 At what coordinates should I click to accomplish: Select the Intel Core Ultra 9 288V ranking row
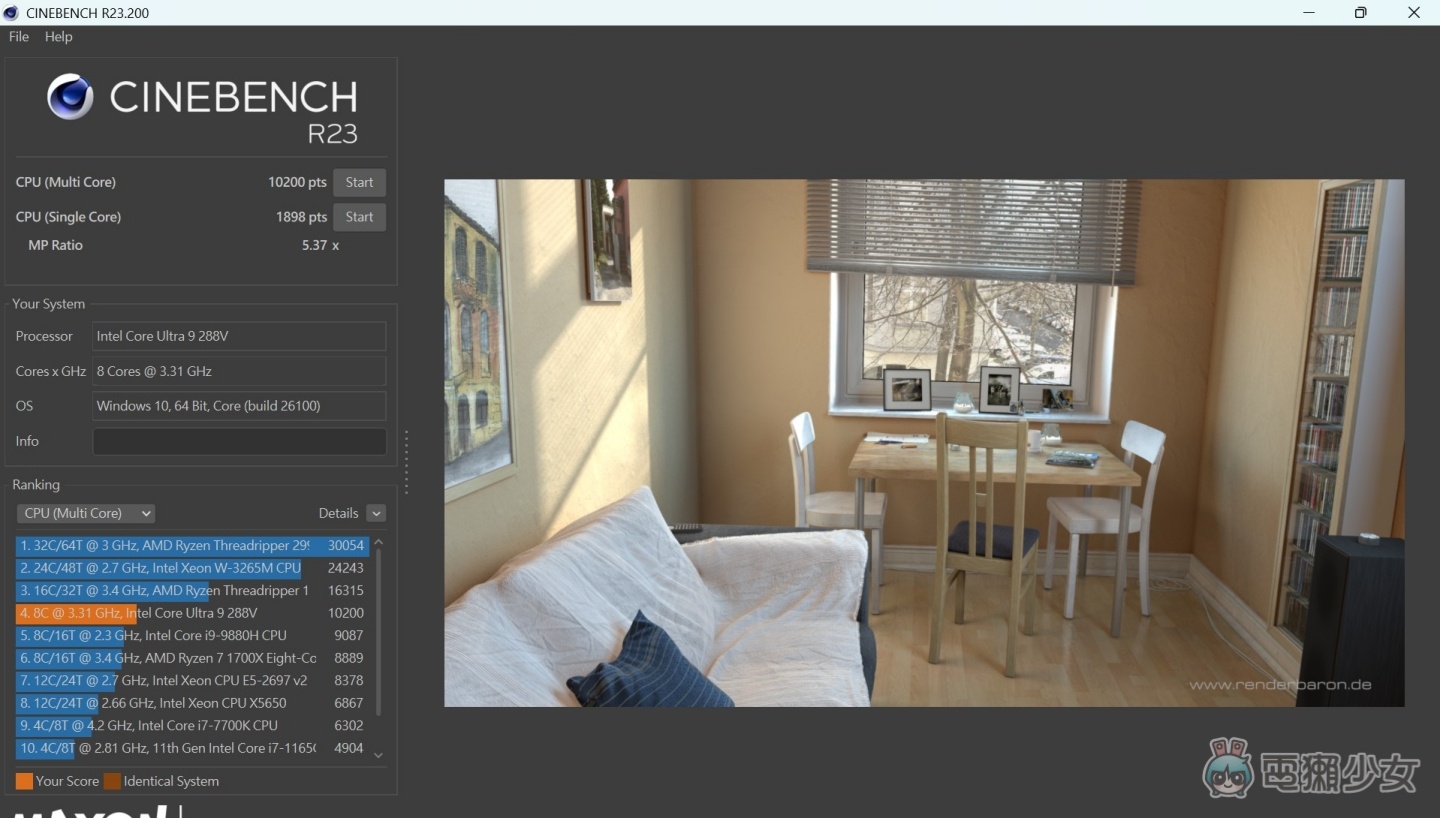click(x=190, y=613)
